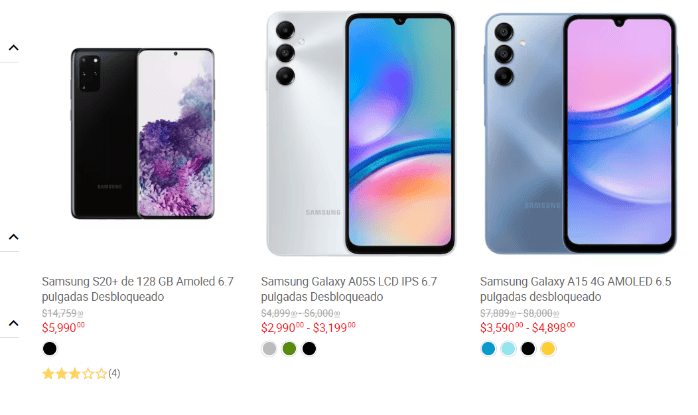
Task: Choose green color for Galaxy A05S
Action: coord(289,349)
